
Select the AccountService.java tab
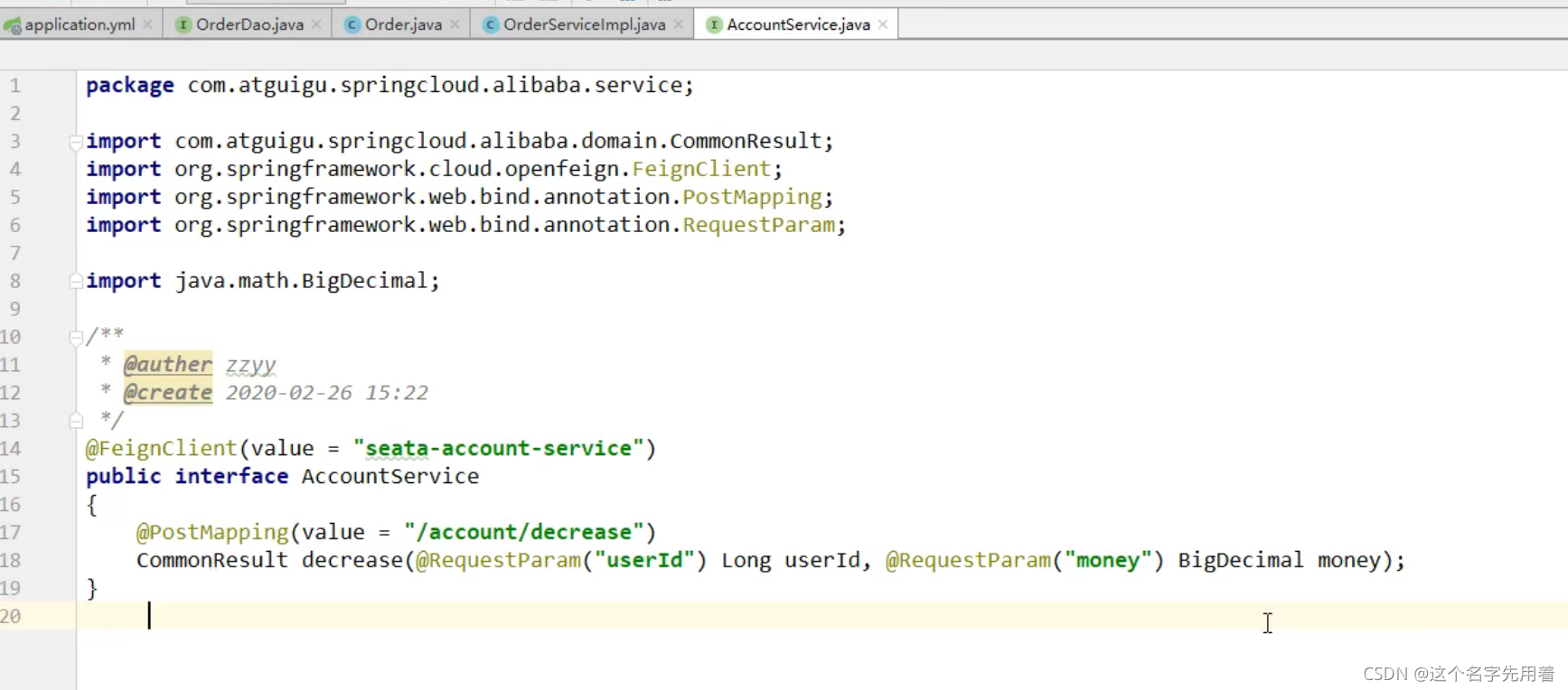798,24
